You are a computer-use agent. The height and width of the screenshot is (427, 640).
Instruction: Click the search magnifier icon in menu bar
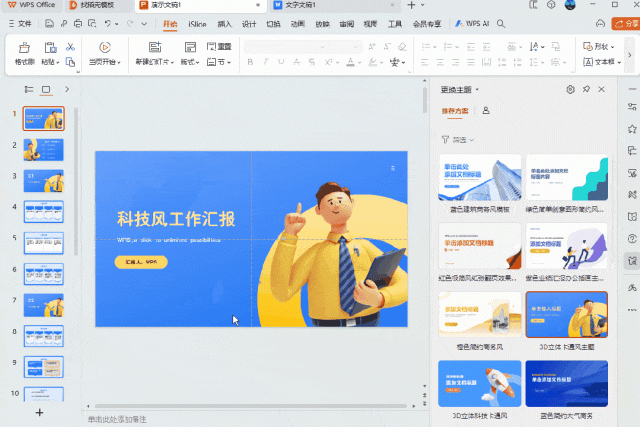click(501, 24)
